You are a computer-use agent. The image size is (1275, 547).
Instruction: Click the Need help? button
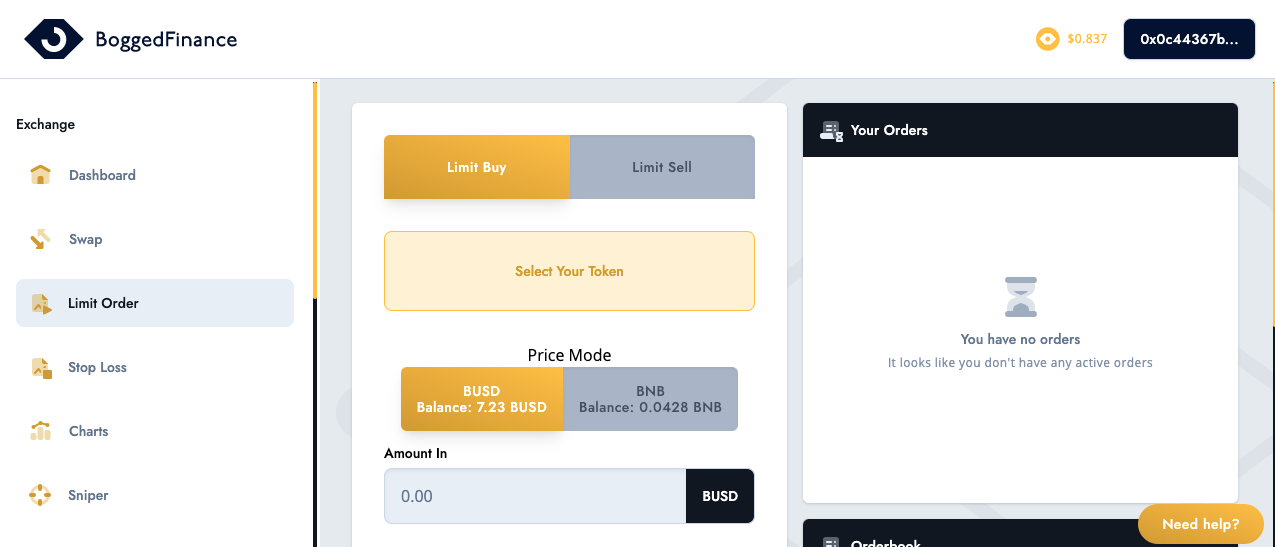1200,524
